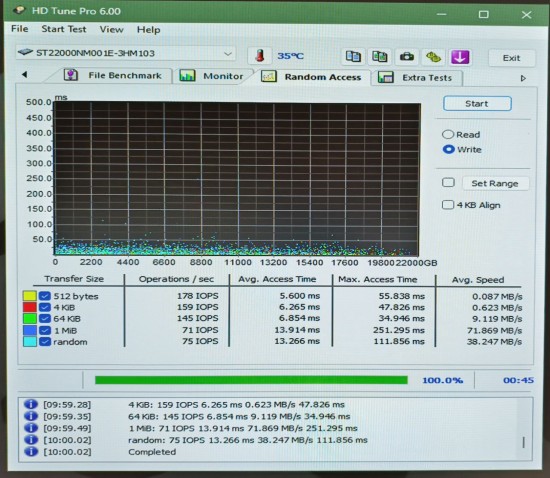Image resolution: width=550 pixels, height=478 pixels.
Task: Click the 178 IOPS value
Action: [197, 296]
